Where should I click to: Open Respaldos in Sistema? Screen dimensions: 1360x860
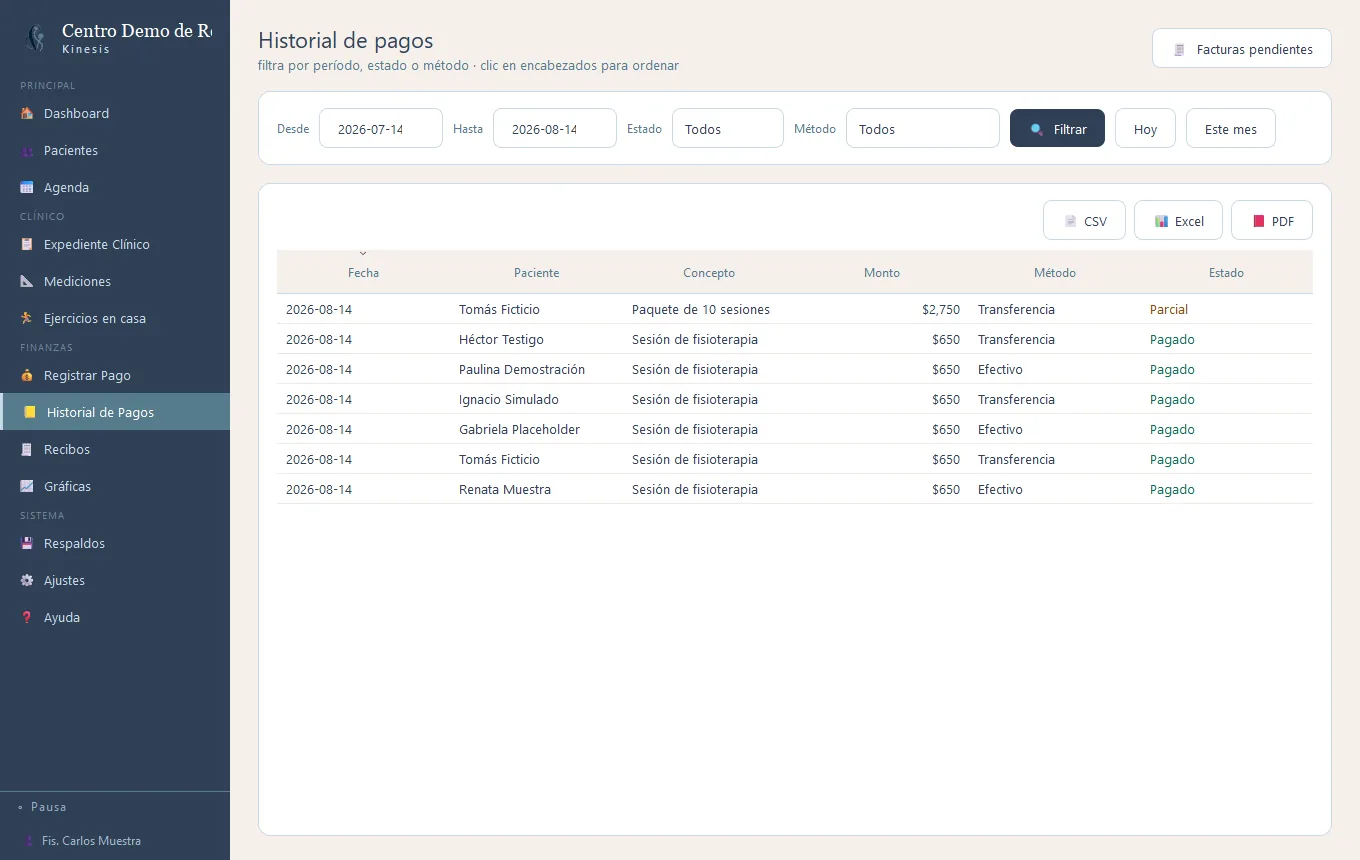pyautogui.click(x=115, y=543)
